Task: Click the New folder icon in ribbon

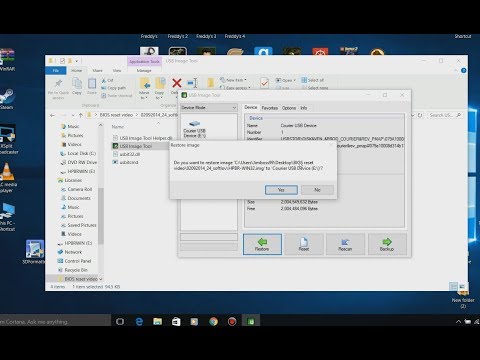Action: click(x=211, y=83)
